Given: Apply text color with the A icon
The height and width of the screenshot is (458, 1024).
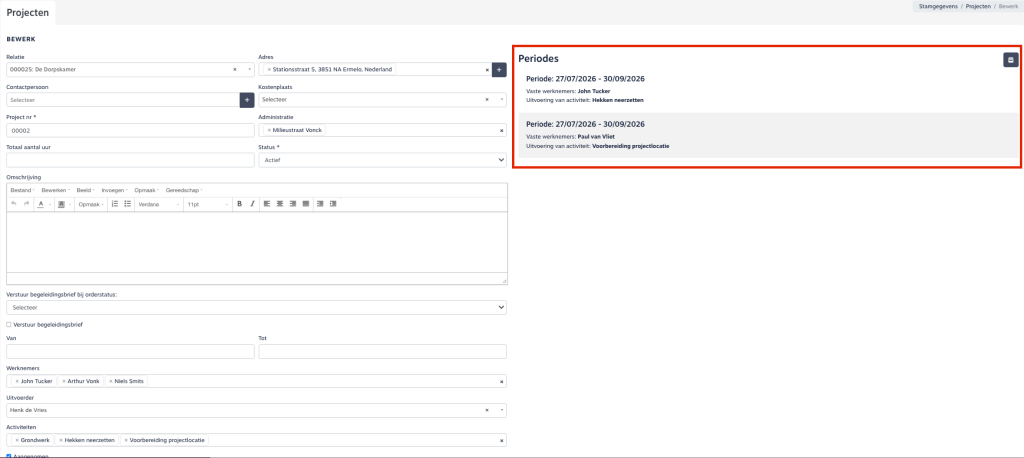Looking at the screenshot, I should (x=40, y=204).
